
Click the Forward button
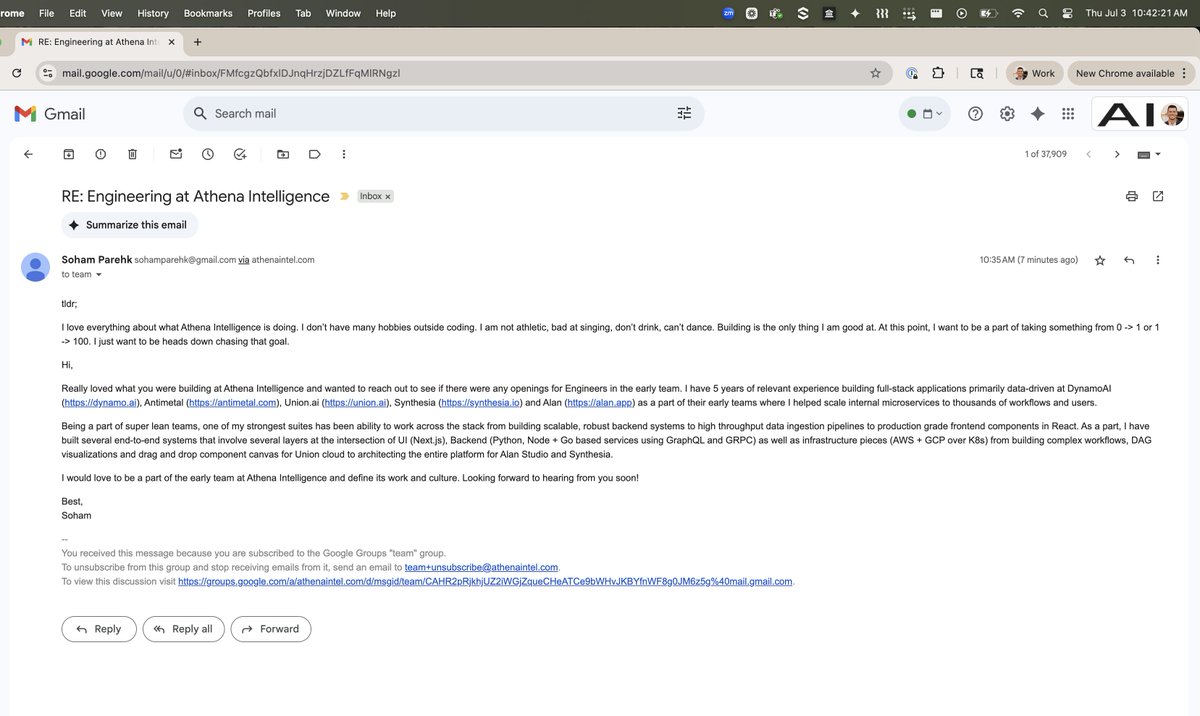point(271,629)
